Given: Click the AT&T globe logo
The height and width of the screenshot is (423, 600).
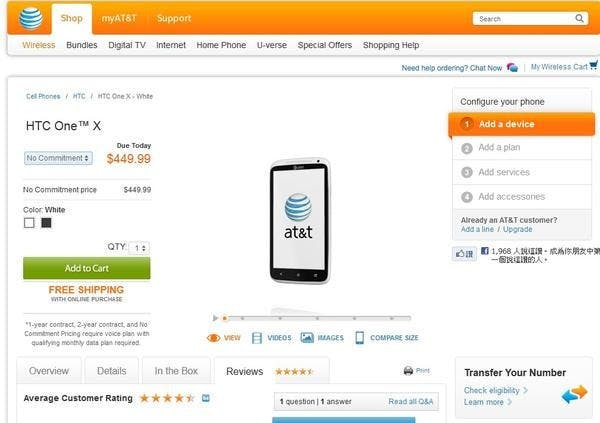Looking at the screenshot, I should click(30, 18).
